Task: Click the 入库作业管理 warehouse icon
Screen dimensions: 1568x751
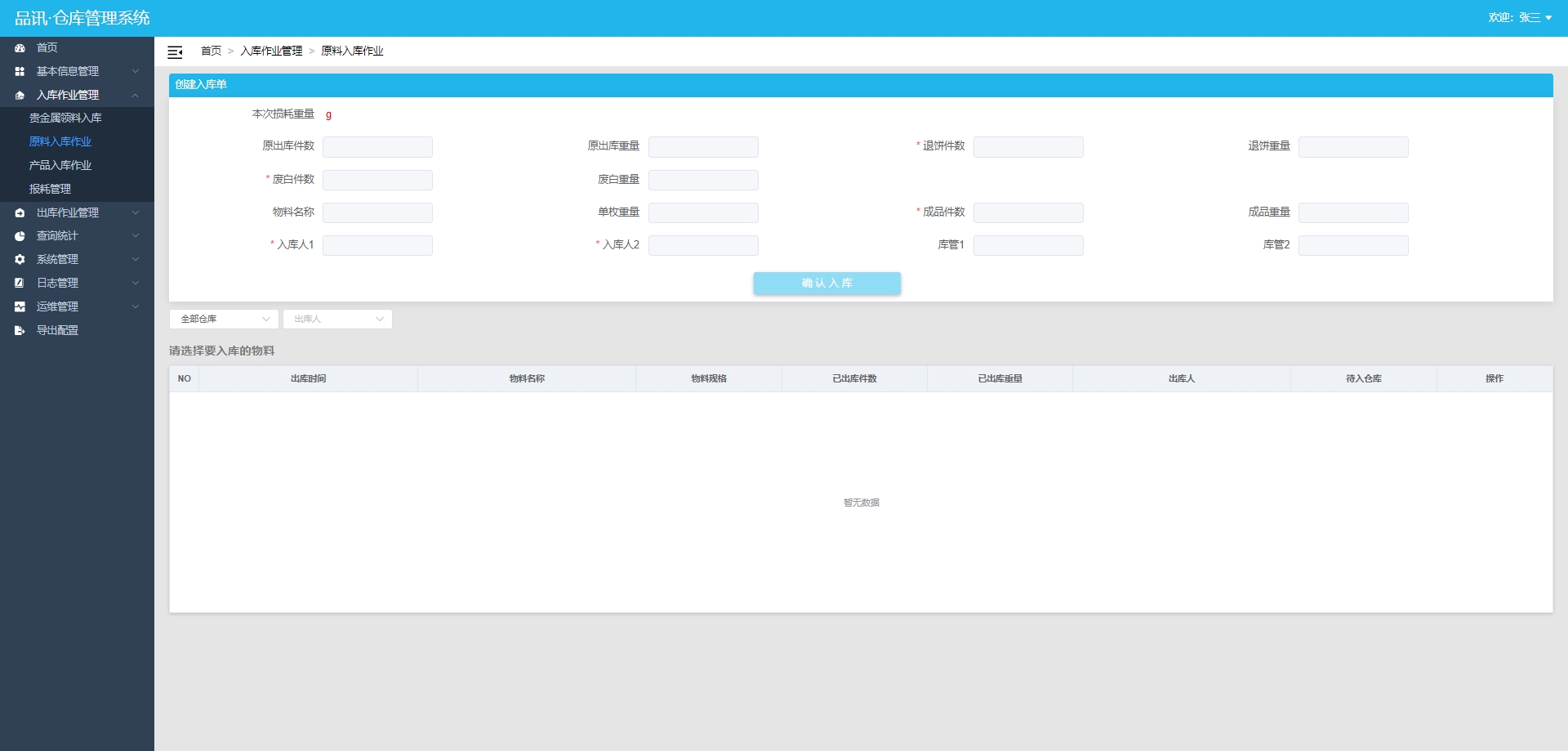Action: pos(20,96)
